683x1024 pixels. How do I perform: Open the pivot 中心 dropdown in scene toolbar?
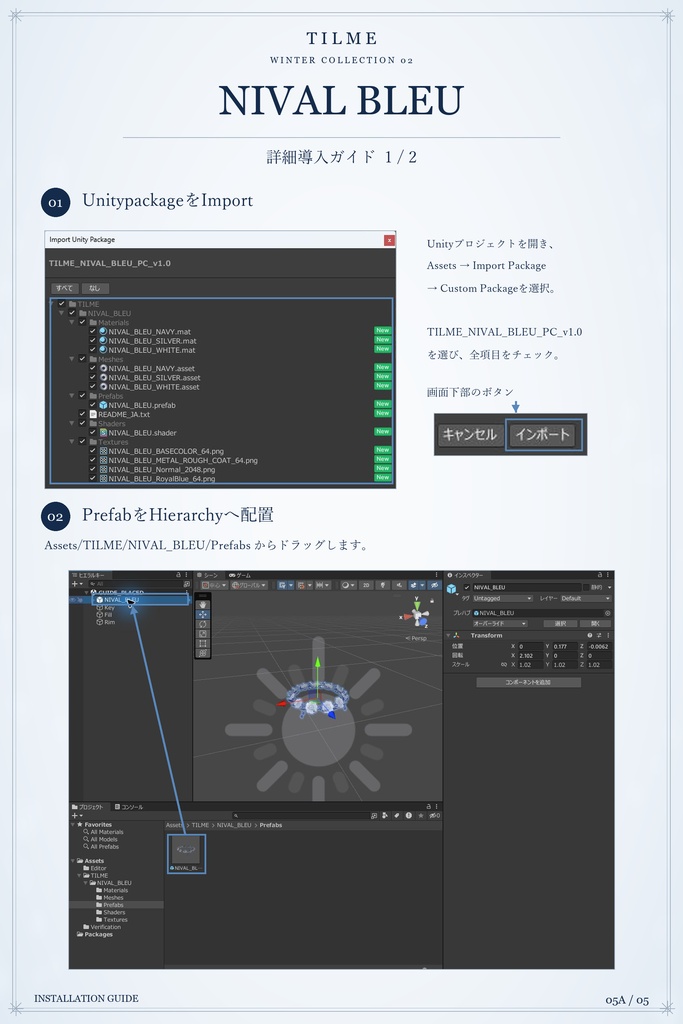(214, 585)
